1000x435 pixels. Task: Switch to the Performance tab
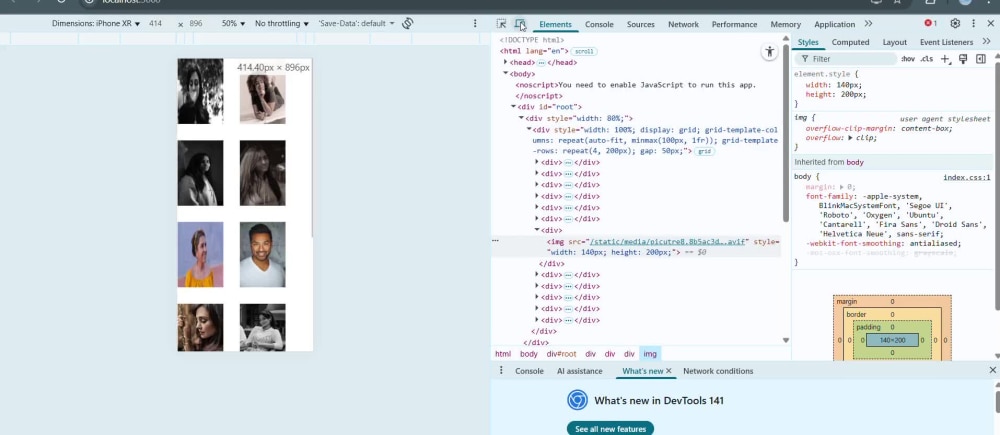734,24
